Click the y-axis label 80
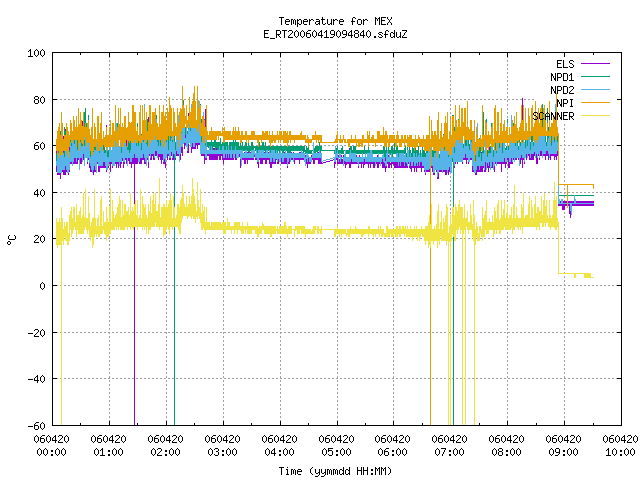640x480 pixels. click(x=39, y=100)
